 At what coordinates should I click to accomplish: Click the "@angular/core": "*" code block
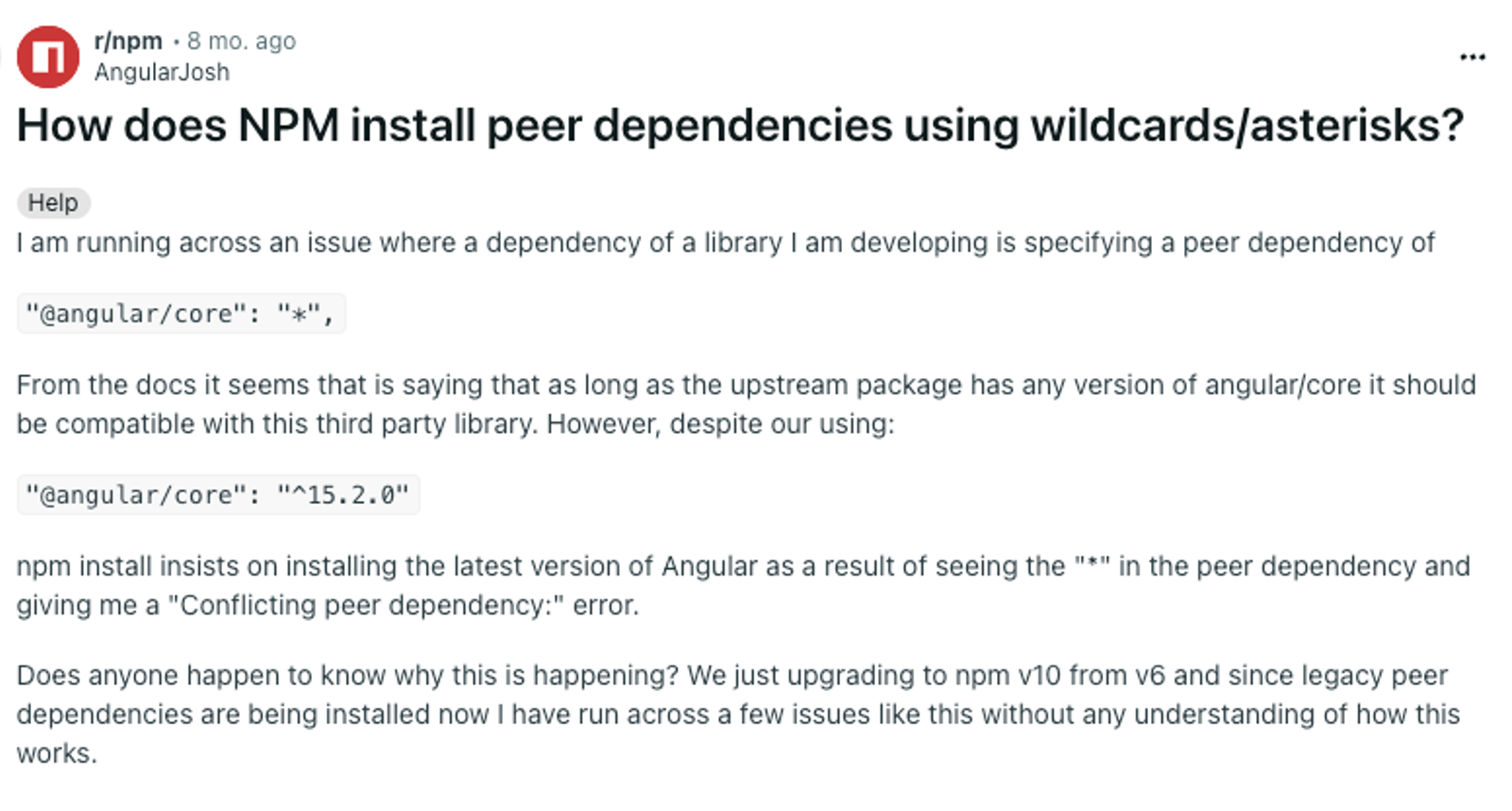[x=181, y=313]
